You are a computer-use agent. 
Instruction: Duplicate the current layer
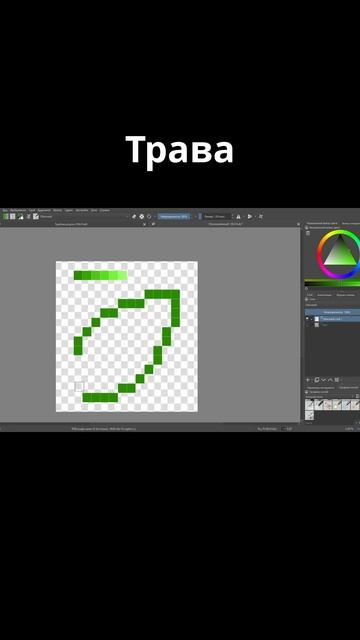click(317, 380)
